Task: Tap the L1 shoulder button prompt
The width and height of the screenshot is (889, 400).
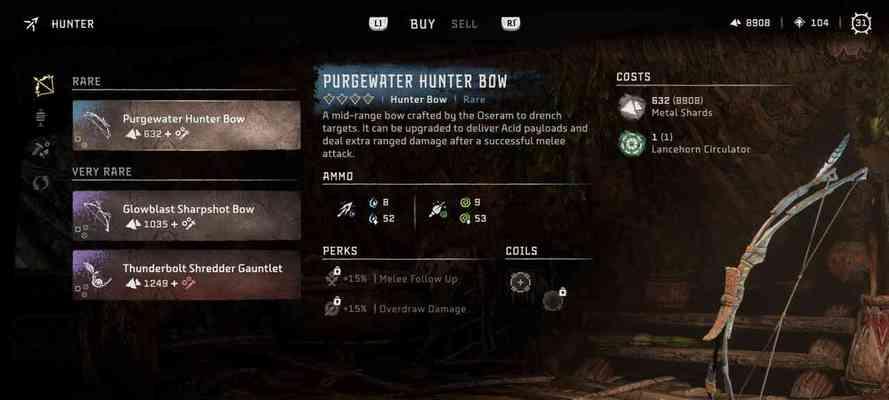Action: [x=378, y=23]
